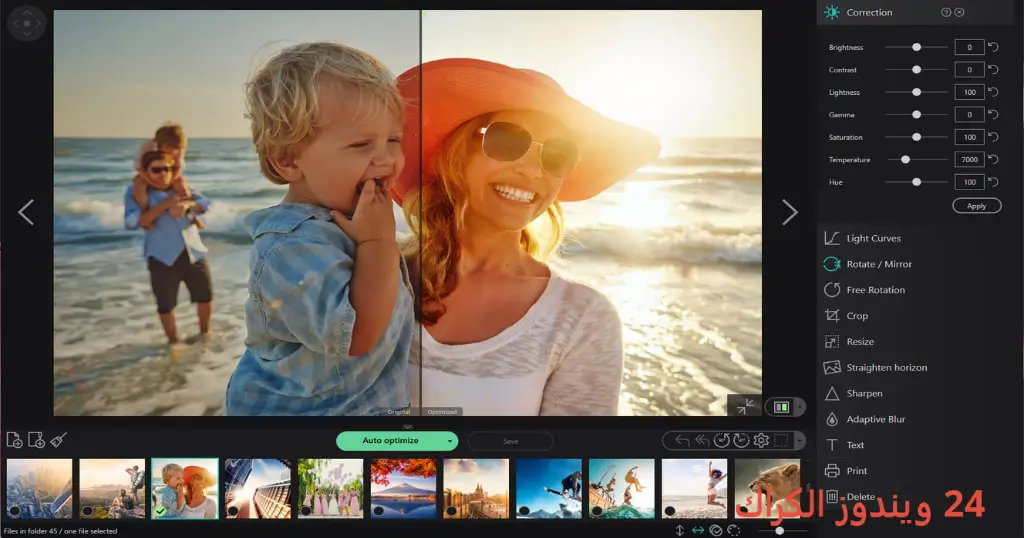
Task: Select the boat jumpers thumbnail
Action: coord(621,488)
